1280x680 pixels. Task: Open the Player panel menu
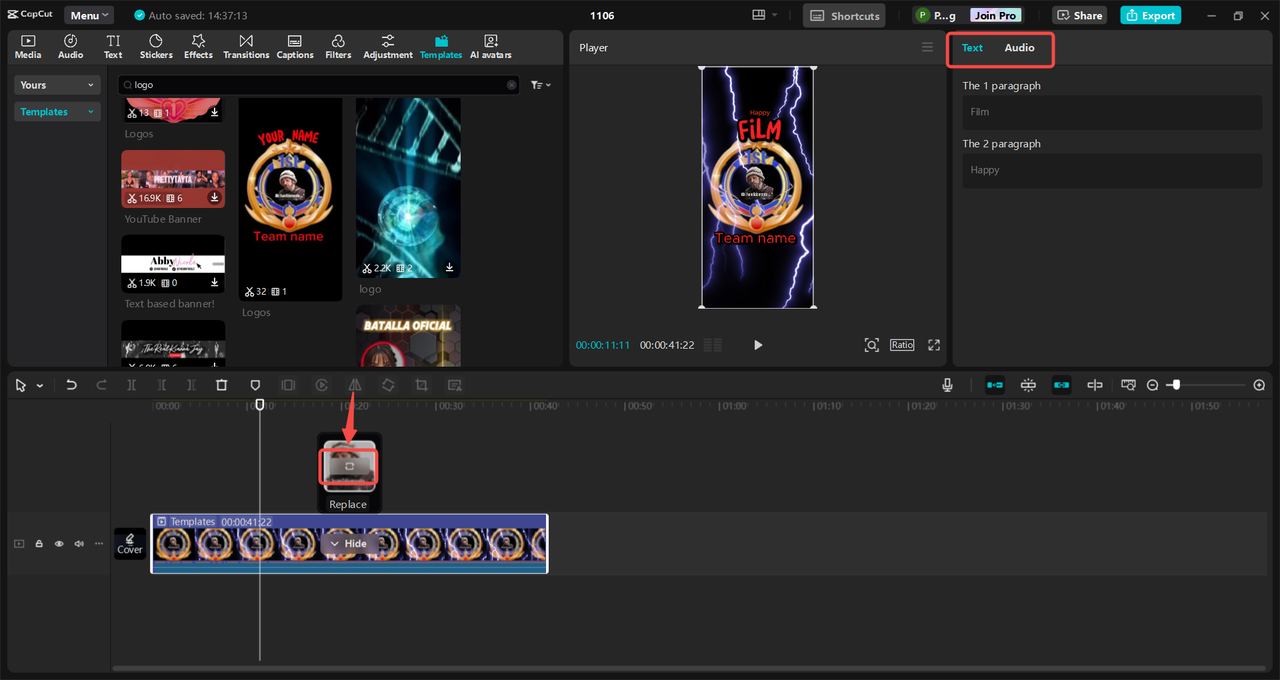click(x=927, y=47)
